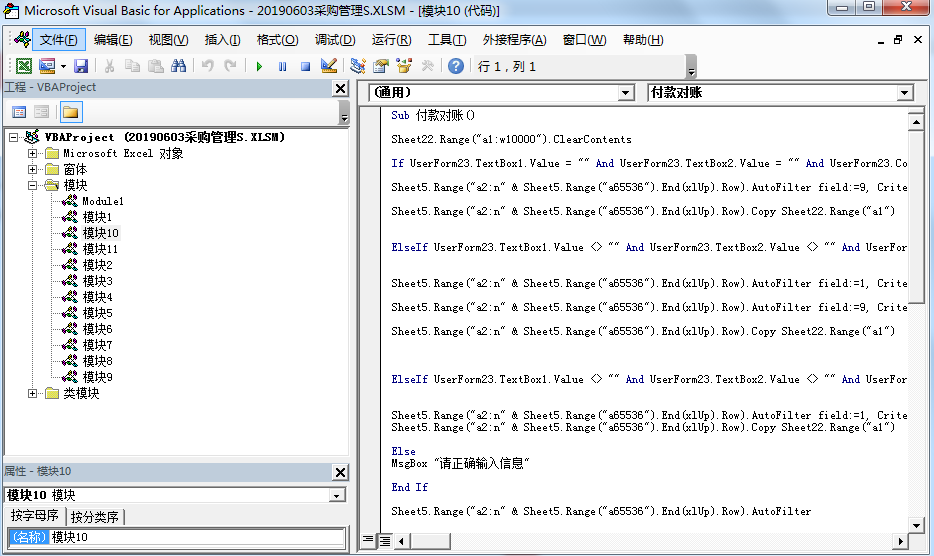Open the 格式(O) menu
Viewport: 934px width, 556px height.
277,40
